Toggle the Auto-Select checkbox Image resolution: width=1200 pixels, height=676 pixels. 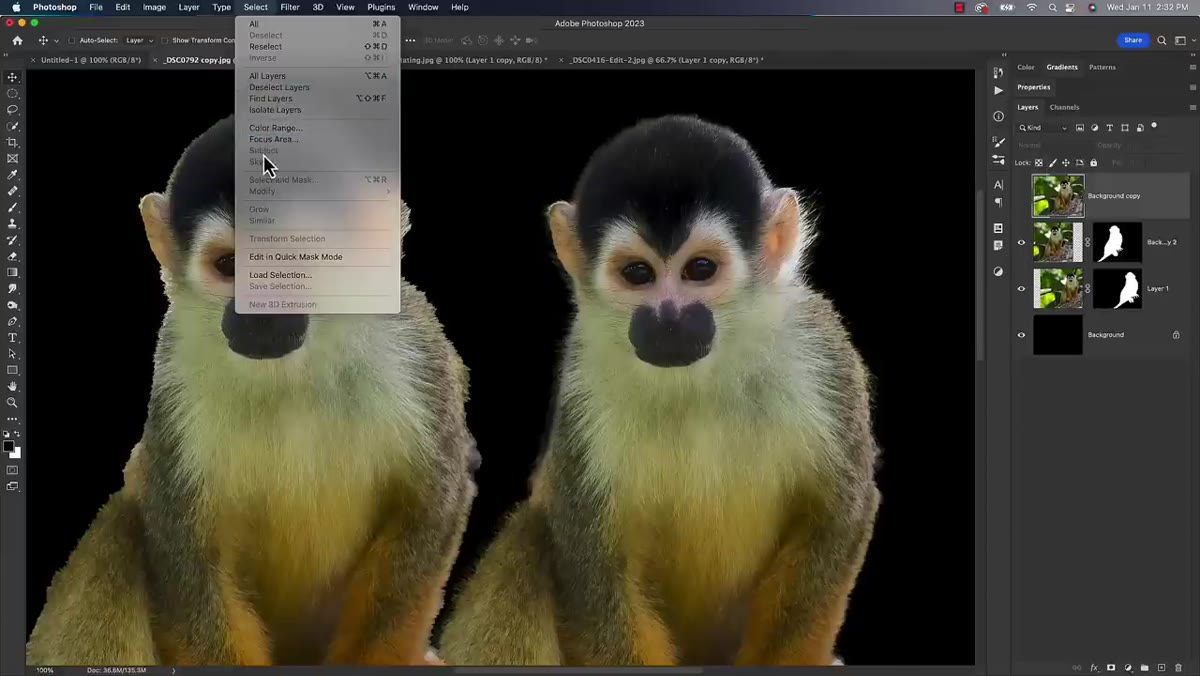click(x=72, y=41)
